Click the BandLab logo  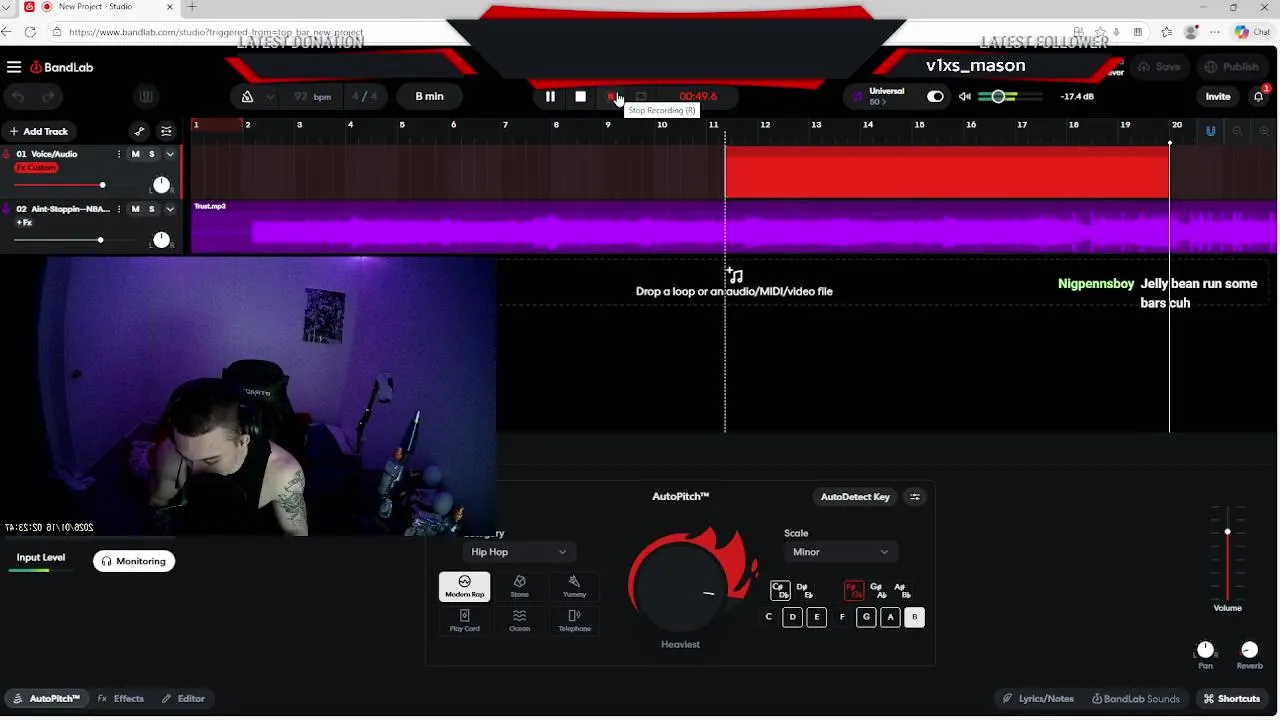click(62, 67)
